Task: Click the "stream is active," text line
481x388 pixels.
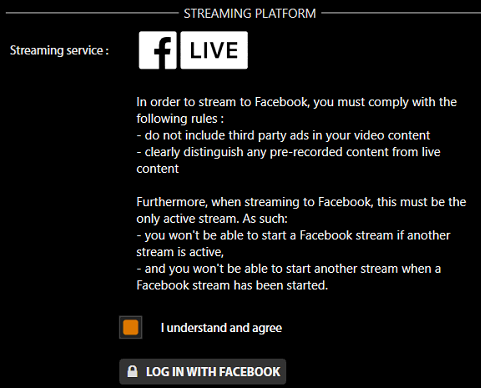Action: [180, 252]
